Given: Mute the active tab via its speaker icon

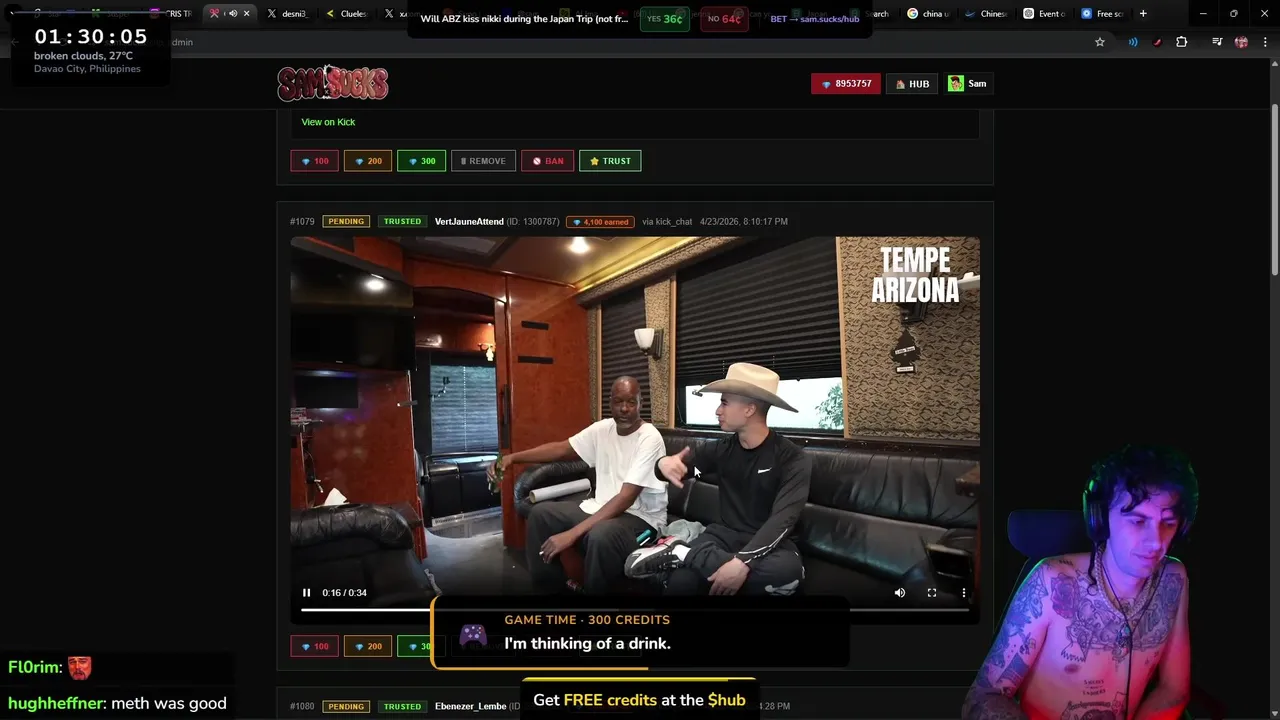Looking at the screenshot, I should [232, 14].
